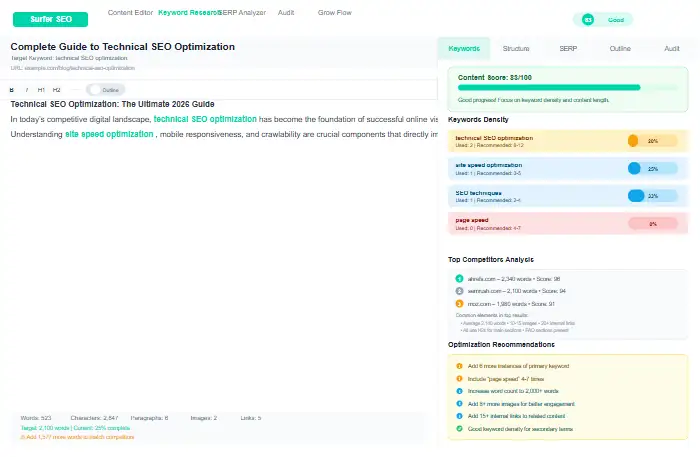This screenshot has height=457, width=700.
Task: Click the red 0% density indicator for page speed
Action: click(652, 224)
